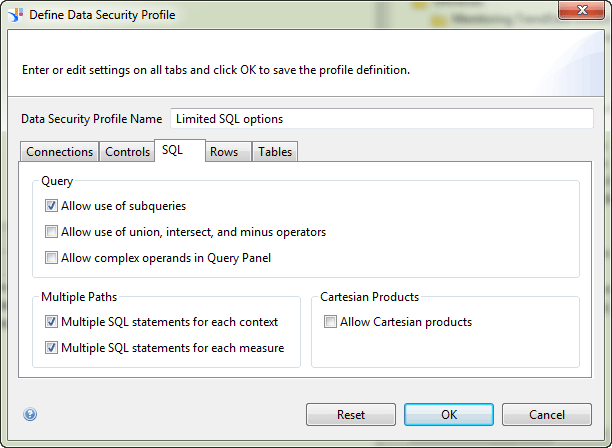Viewport: 612px width, 448px height.
Task: Go to the Rows tab
Action: [224, 152]
